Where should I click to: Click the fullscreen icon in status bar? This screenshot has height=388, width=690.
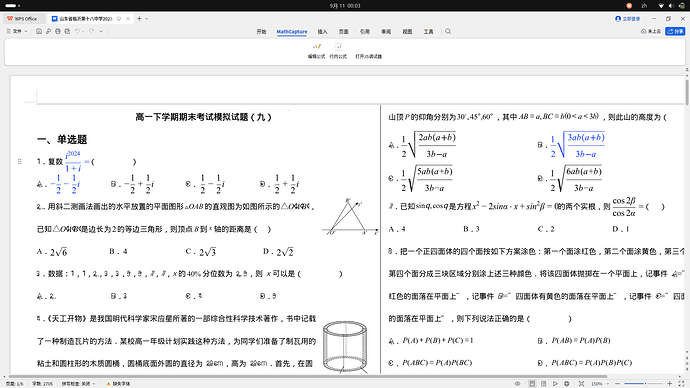[x=681, y=384]
